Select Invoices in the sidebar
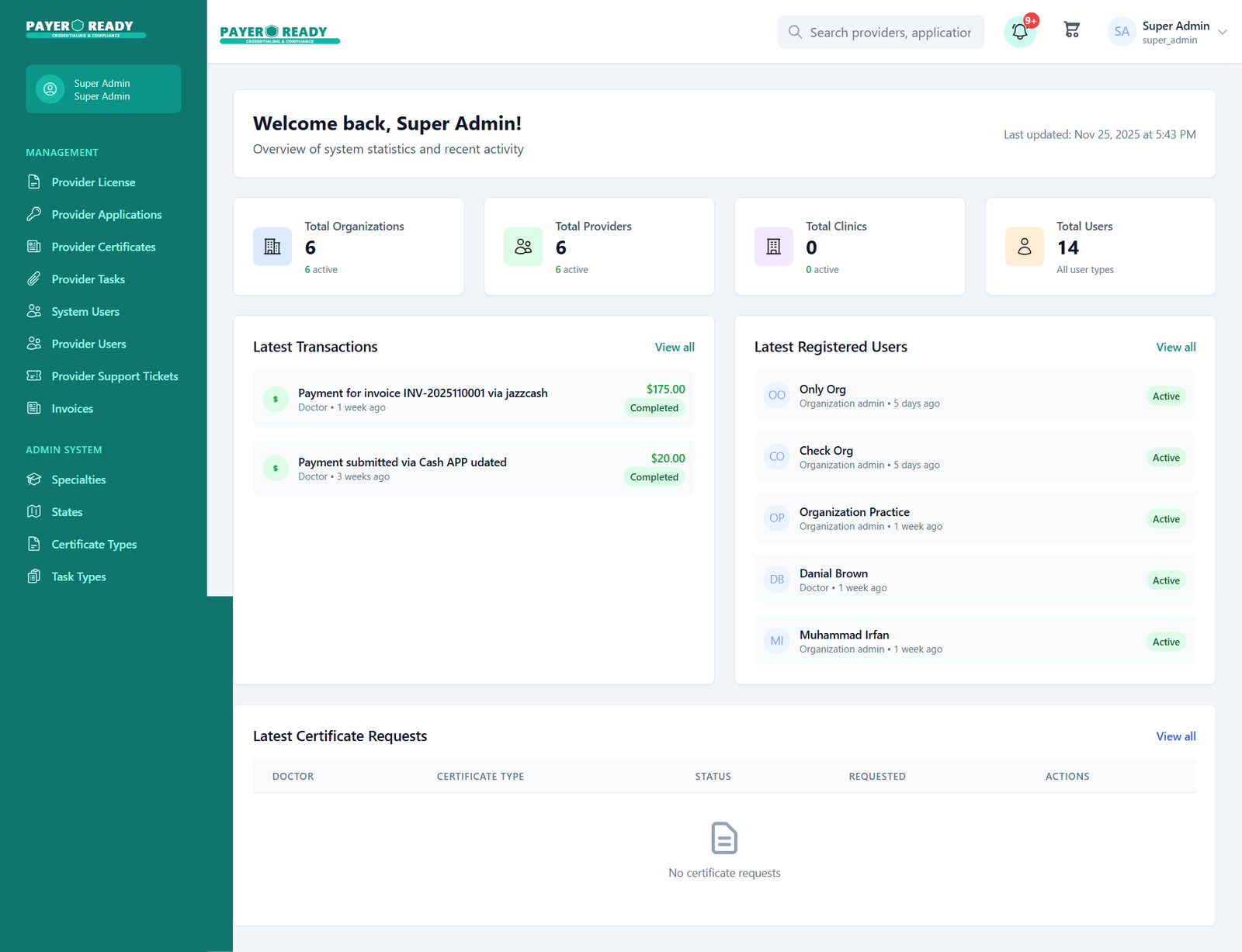Viewport: 1242px width, 952px height. 72,409
